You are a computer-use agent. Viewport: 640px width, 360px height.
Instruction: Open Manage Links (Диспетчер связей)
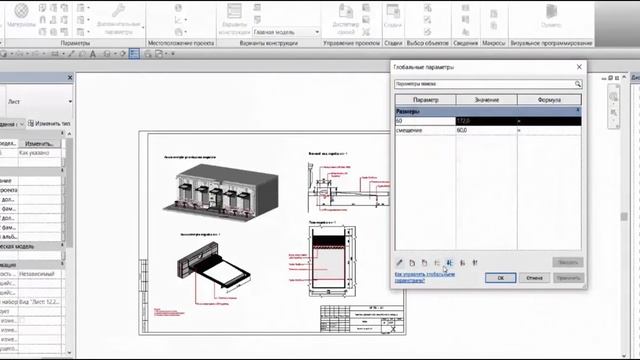(x=346, y=18)
